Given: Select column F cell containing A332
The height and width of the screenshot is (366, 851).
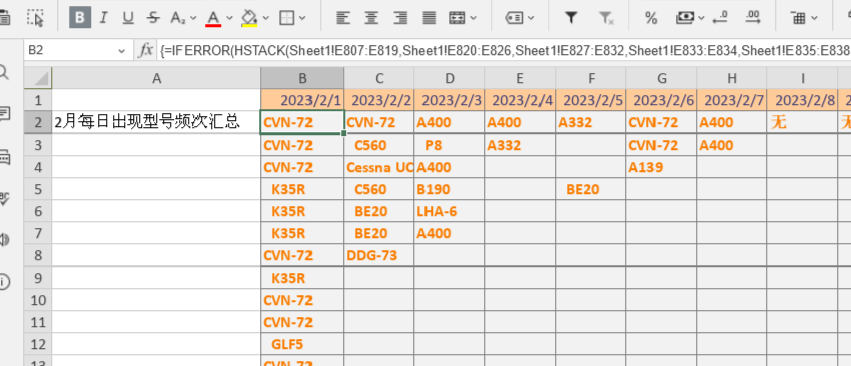Looking at the screenshot, I should [590, 122].
